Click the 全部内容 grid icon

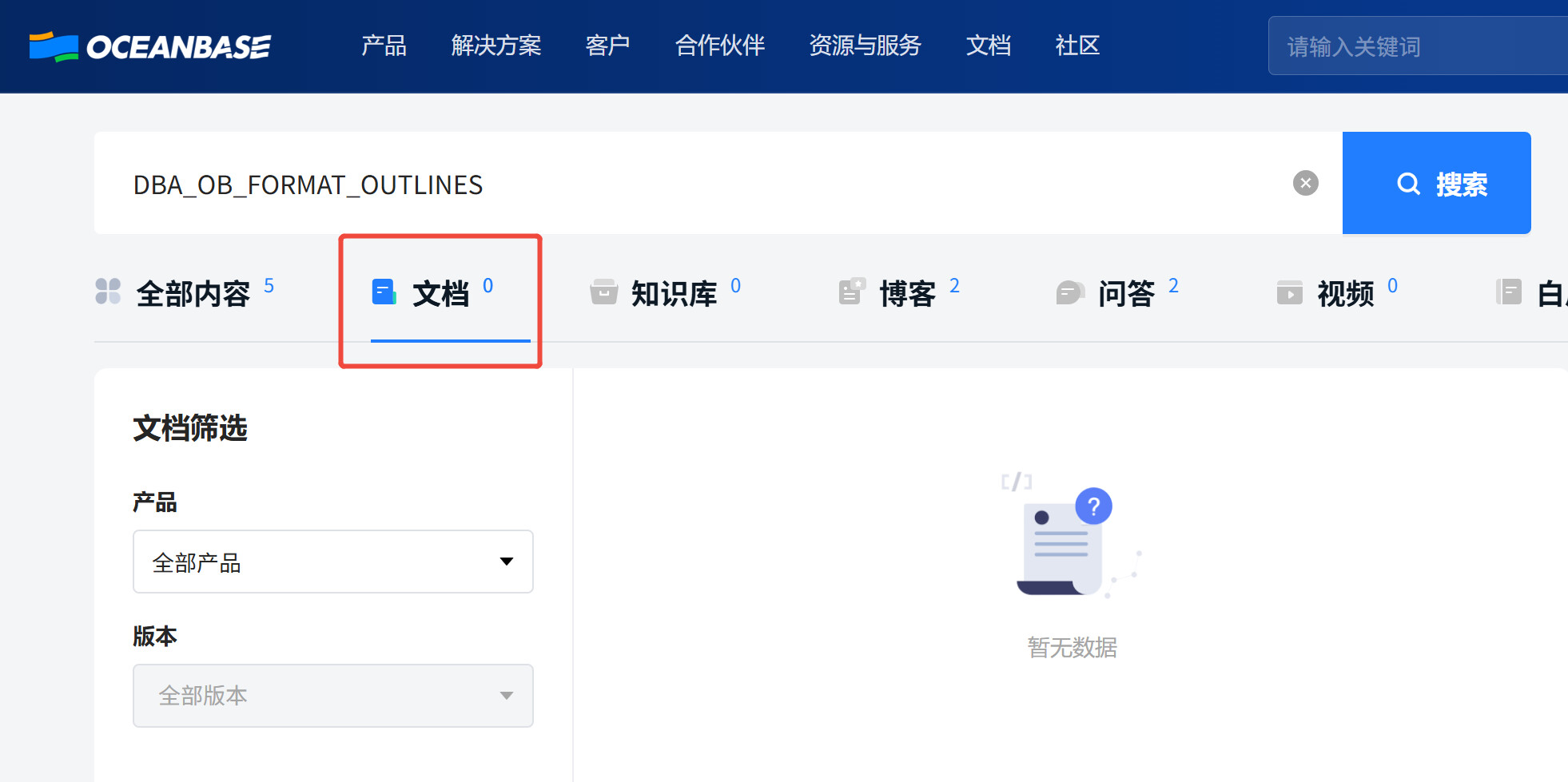[x=108, y=292]
